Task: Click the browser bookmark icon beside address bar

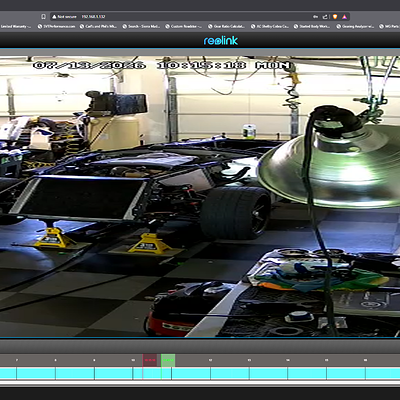Action: pos(43,17)
